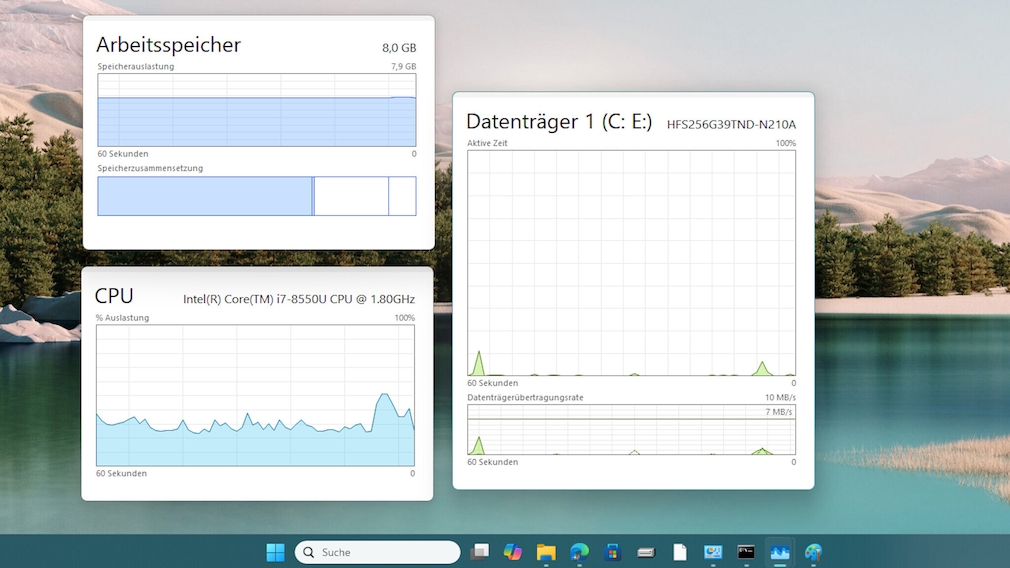The width and height of the screenshot is (1010, 568).
Task: Click the Datenträger 1 (C: E:) title
Action: click(559, 122)
